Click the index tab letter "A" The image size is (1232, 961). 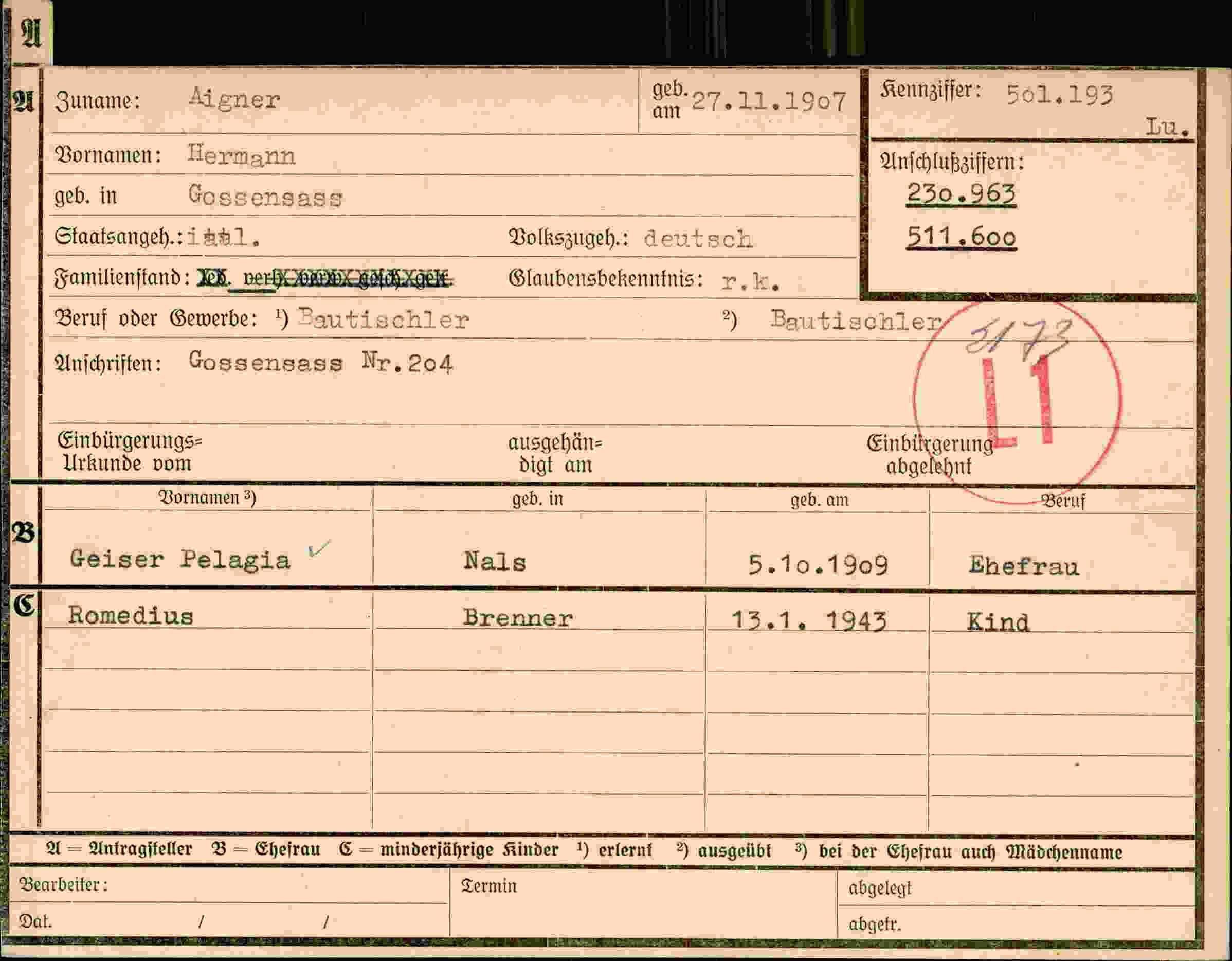coord(31,33)
